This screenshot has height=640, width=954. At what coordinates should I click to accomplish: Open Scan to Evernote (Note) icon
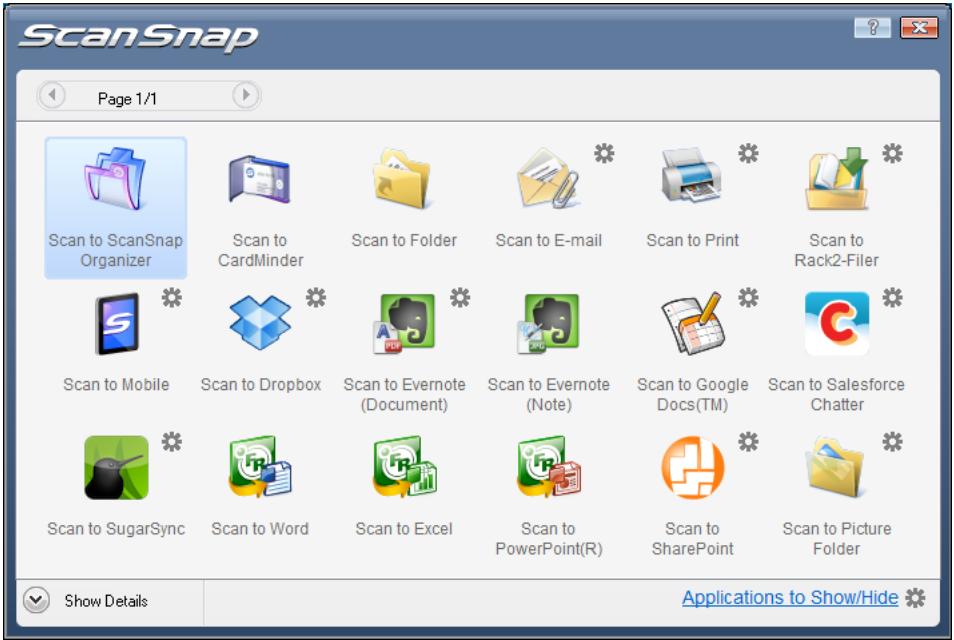pos(548,324)
